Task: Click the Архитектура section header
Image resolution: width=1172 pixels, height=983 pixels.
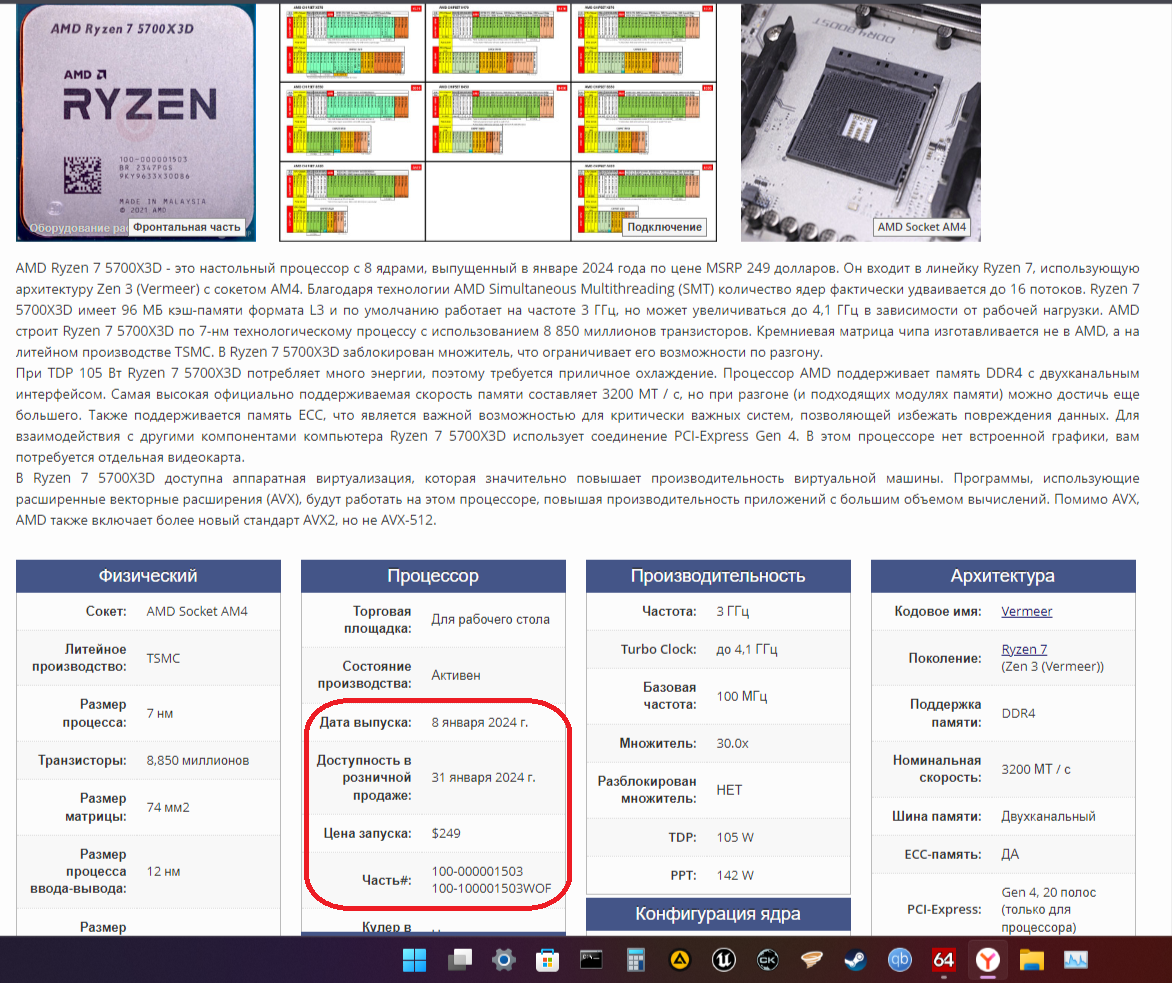Action: (x=1003, y=576)
